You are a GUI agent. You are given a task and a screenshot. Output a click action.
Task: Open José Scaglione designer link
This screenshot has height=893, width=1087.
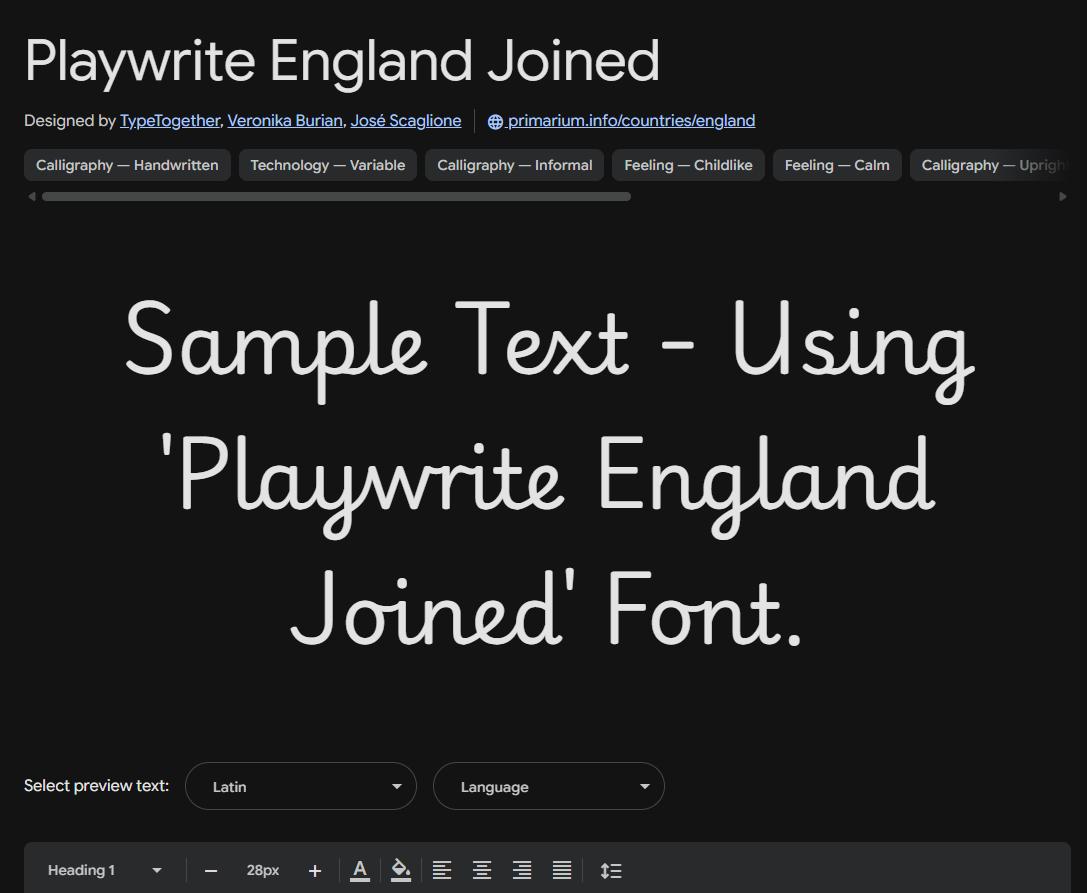(x=406, y=121)
